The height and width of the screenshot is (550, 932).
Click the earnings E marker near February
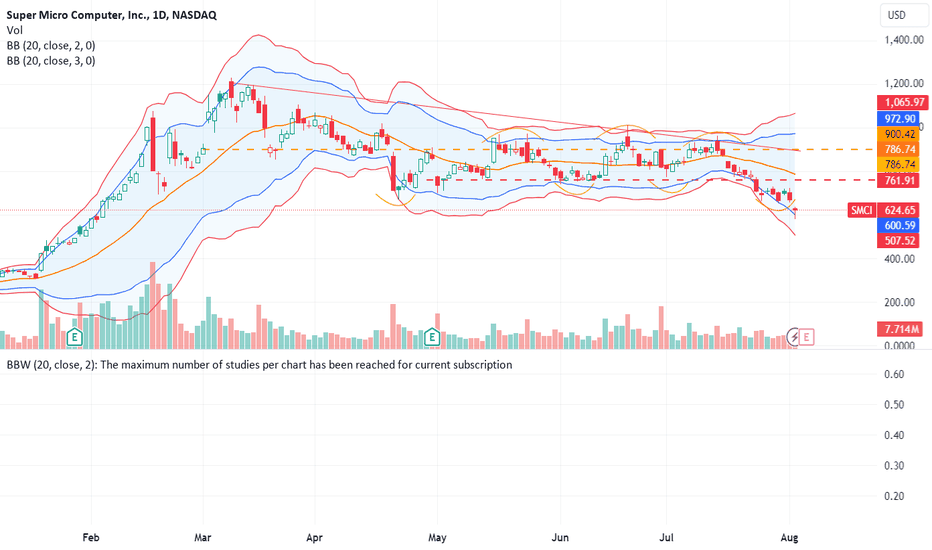[x=74, y=337]
